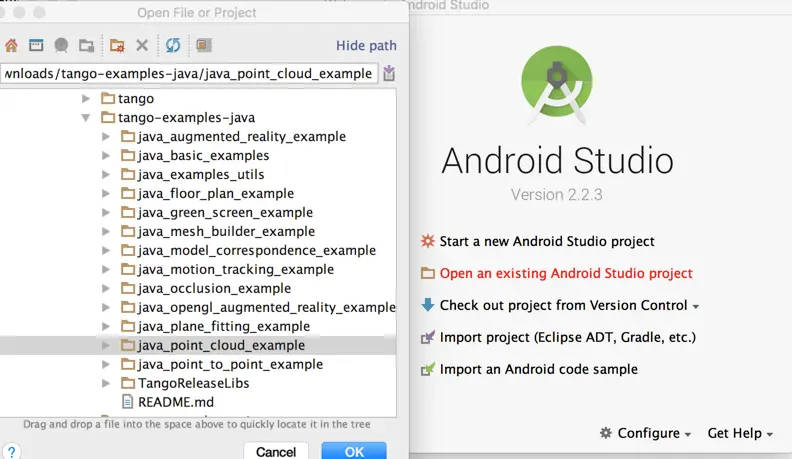Expand java_floor_plan_example folder arrow
The image size is (792, 459).
(x=106, y=193)
